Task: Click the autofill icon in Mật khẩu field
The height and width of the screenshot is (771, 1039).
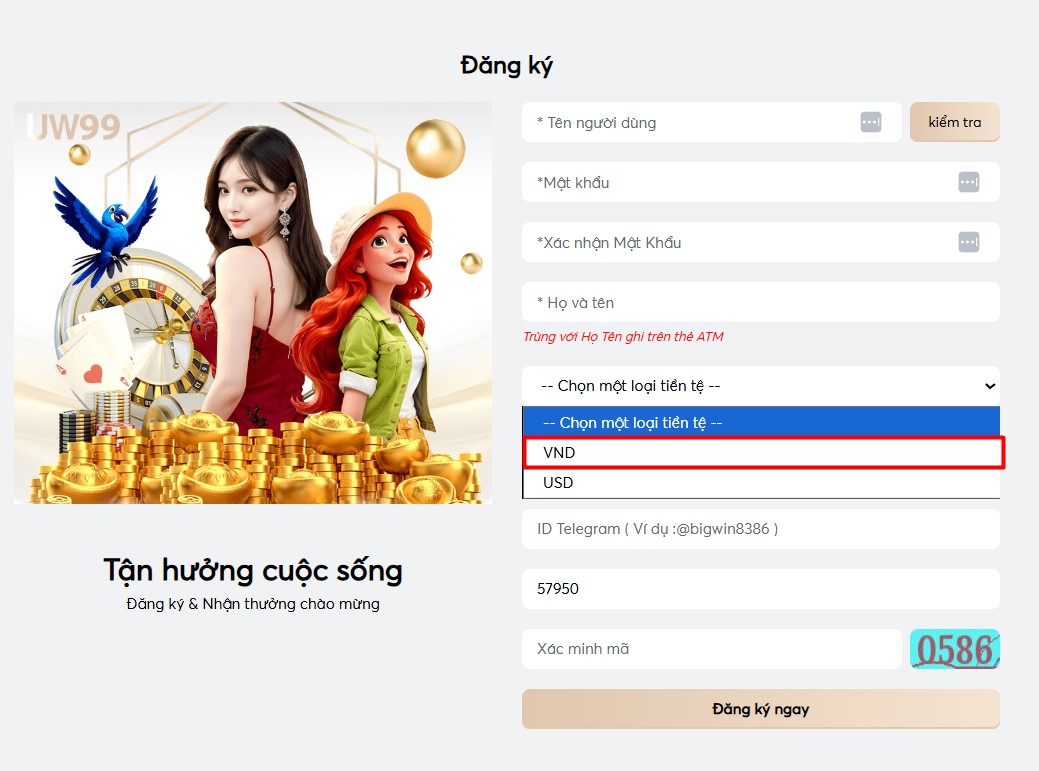Action: tap(969, 182)
